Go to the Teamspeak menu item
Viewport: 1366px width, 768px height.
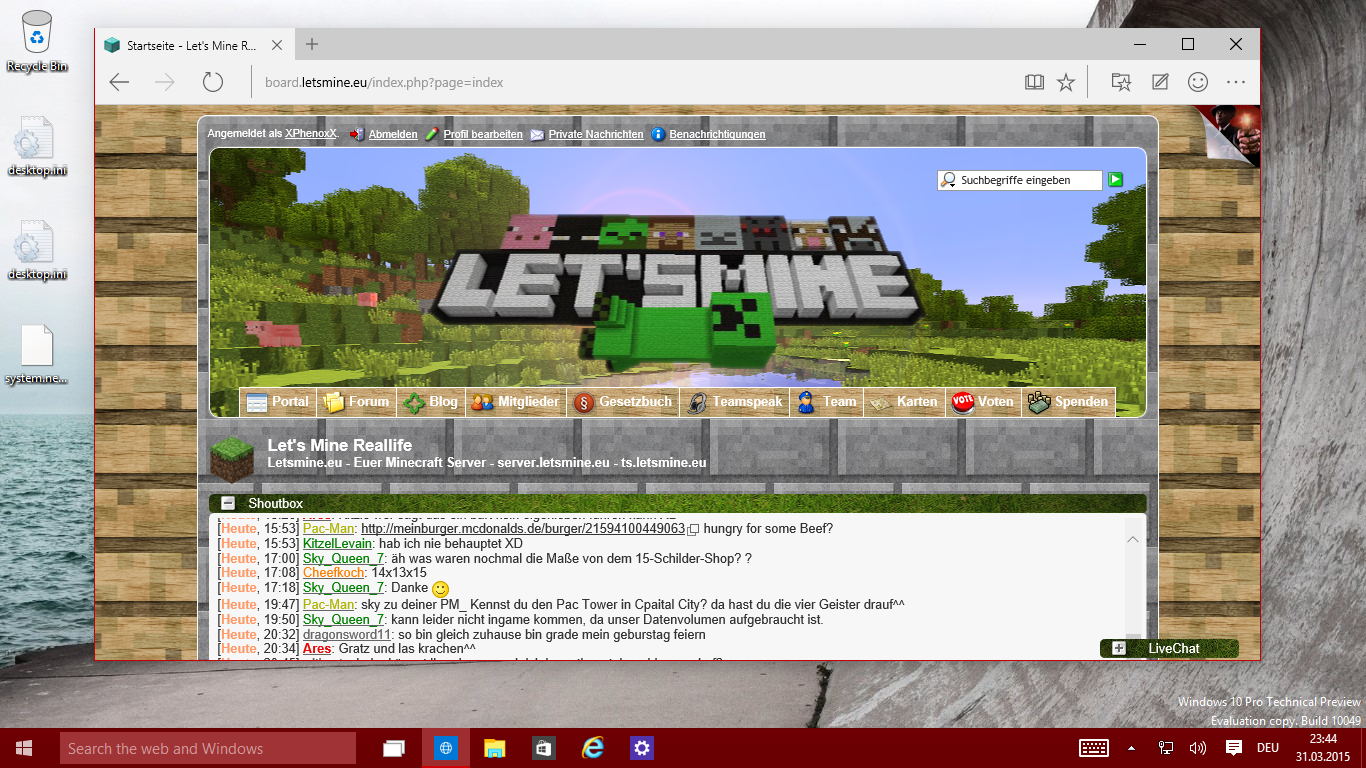click(x=735, y=402)
